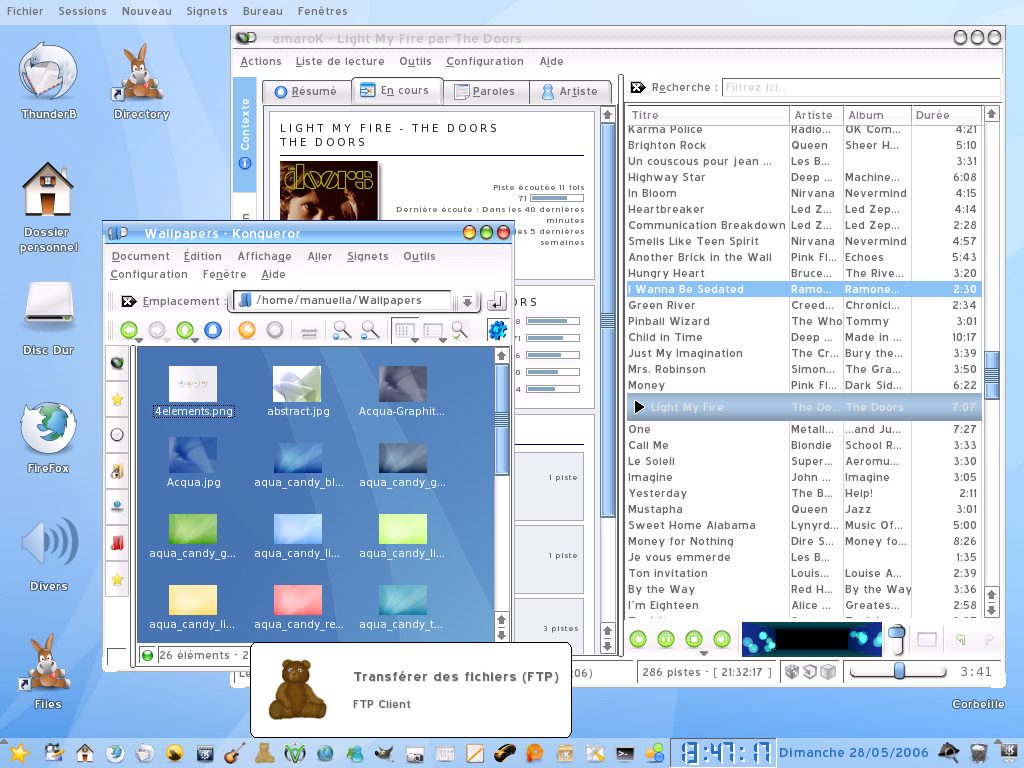Click the Konqueror animated gear icon
1024x768 pixels.
[498, 330]
